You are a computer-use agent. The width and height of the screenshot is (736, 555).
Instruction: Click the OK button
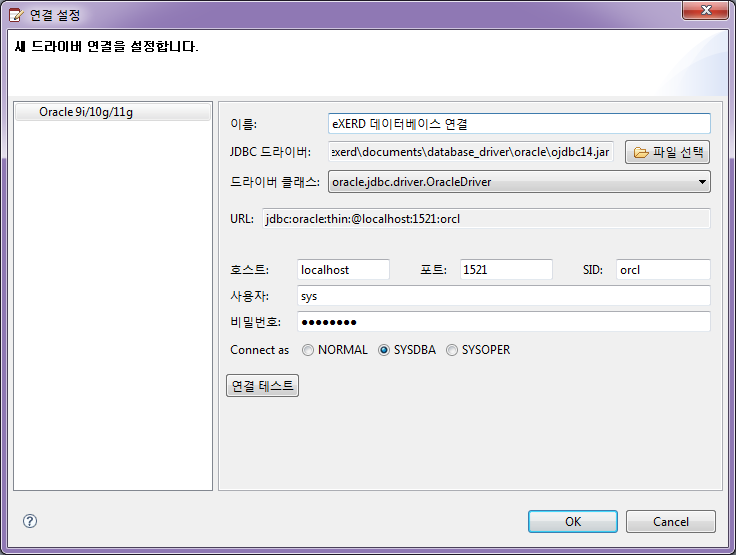coord(573,522)
